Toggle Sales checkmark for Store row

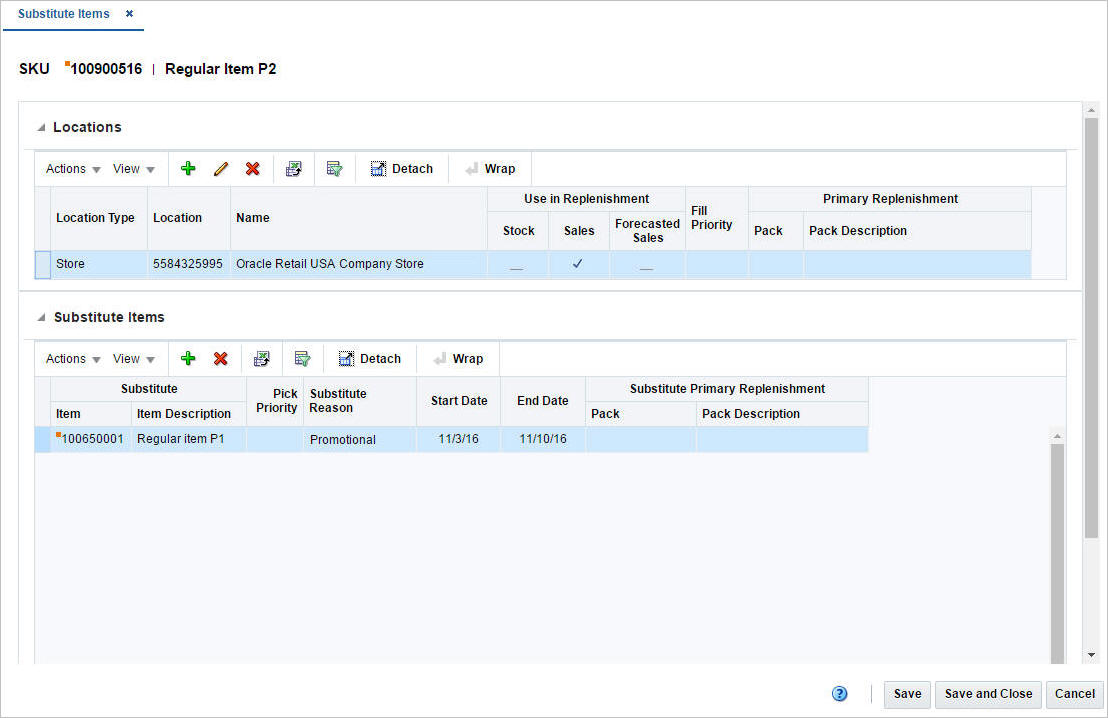tap(577, 264)
